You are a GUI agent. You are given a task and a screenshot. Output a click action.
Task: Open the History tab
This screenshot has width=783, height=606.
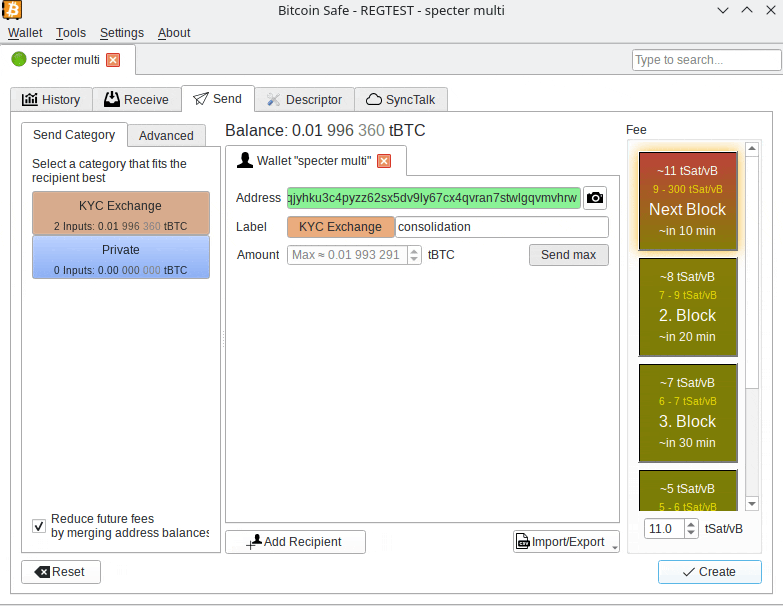(x=51, y=100)
